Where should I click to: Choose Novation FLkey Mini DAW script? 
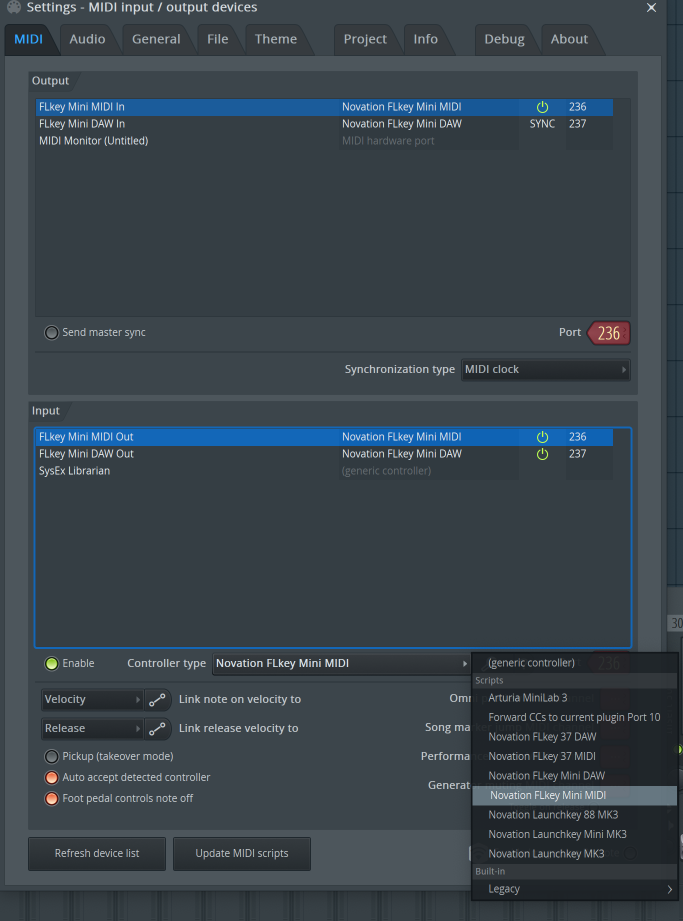[x=575, y=776]
